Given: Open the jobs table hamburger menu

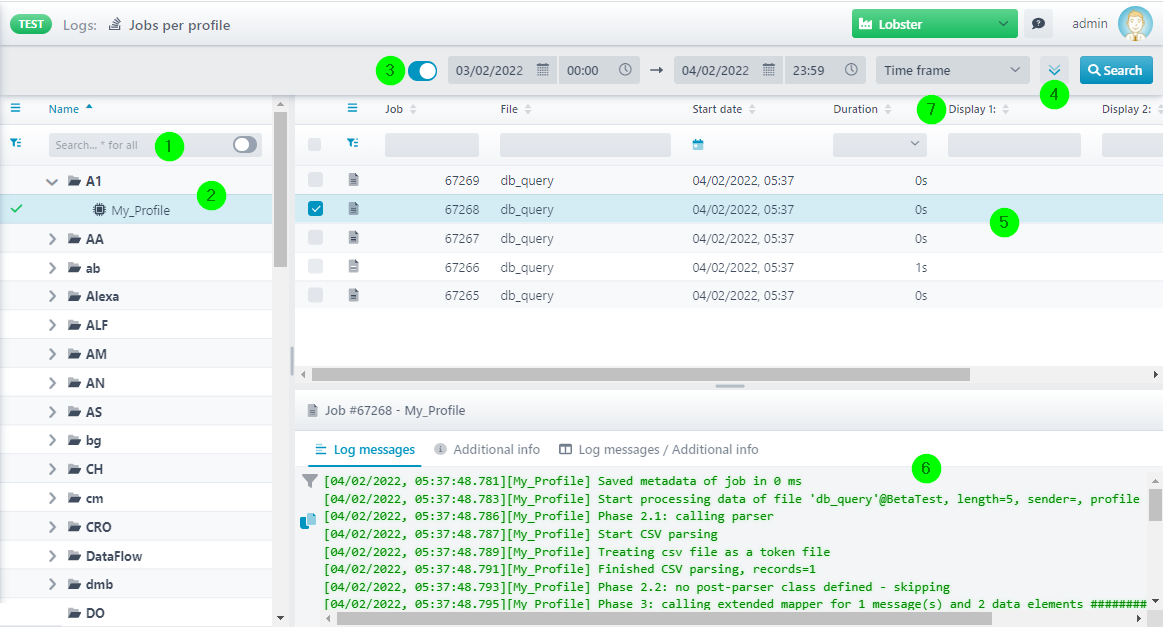Looking at the screenshot, I should click(x=352, y=108).
